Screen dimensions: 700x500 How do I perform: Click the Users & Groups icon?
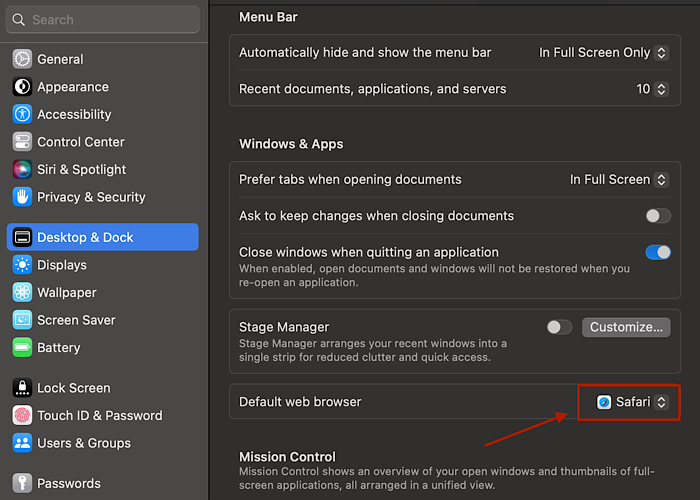pos(22,443)
